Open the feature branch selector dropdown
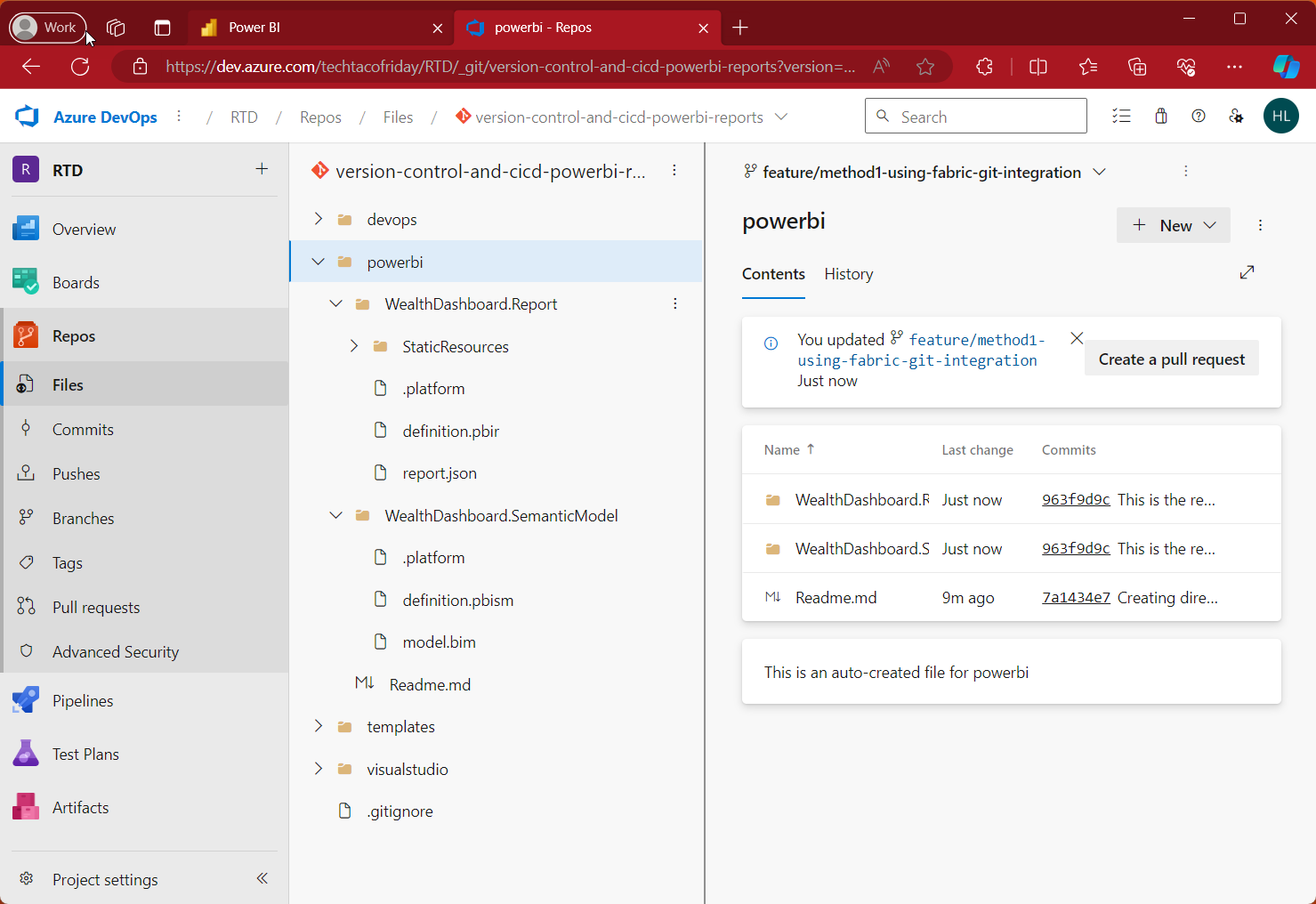Viewport: 1316px width, 904px height. [x=1100, y=172]
